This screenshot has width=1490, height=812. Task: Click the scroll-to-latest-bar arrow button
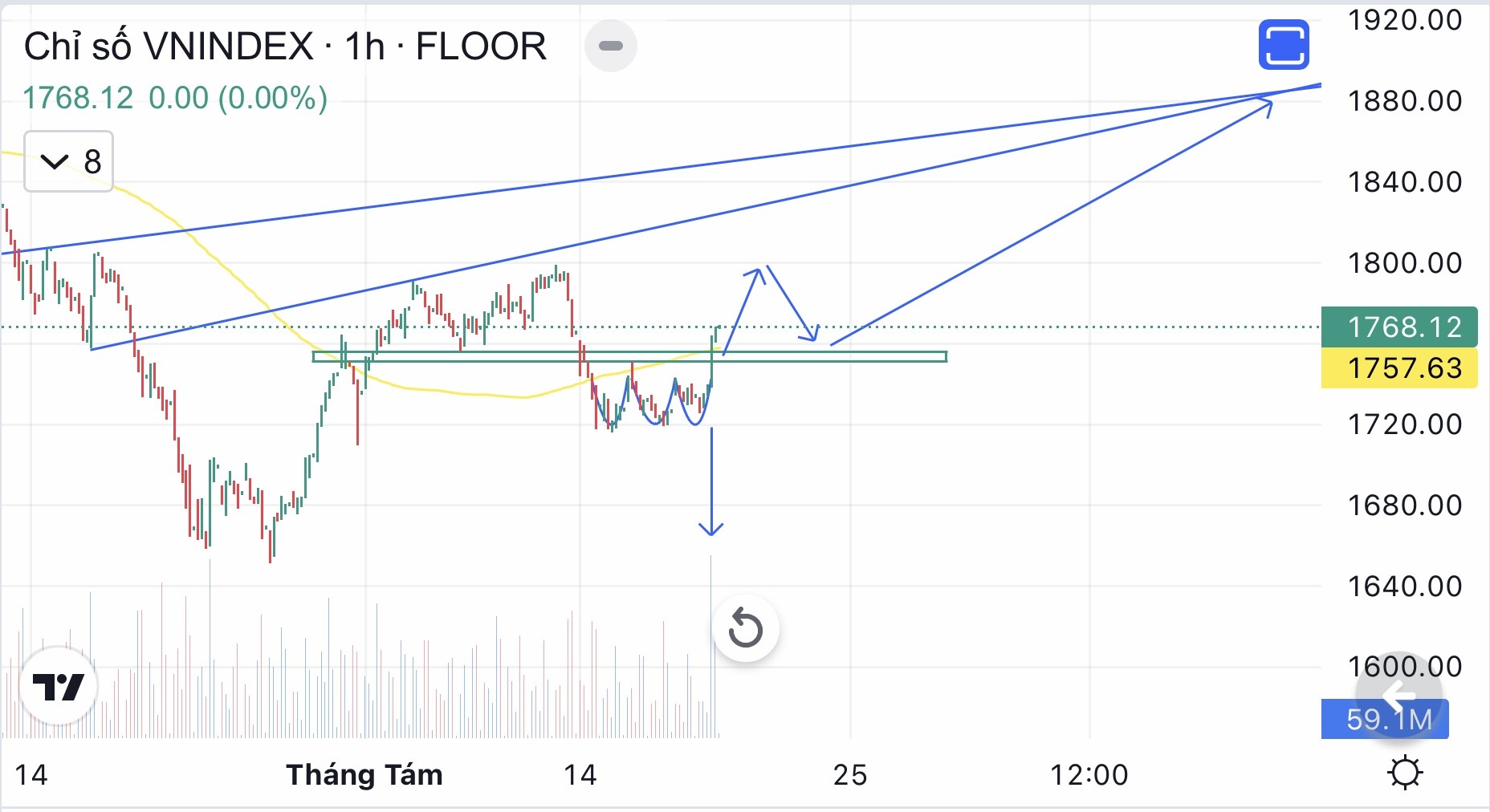tap(1398, 693)
